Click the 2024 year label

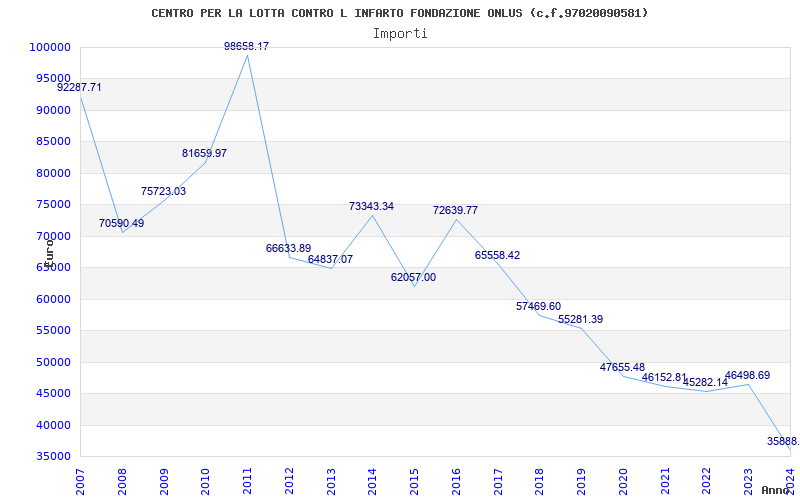[x=790, y=482]
